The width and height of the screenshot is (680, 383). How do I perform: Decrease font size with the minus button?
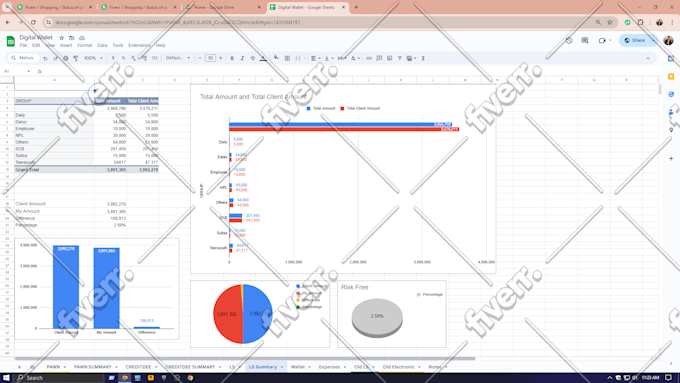click(x=200, y=58)
